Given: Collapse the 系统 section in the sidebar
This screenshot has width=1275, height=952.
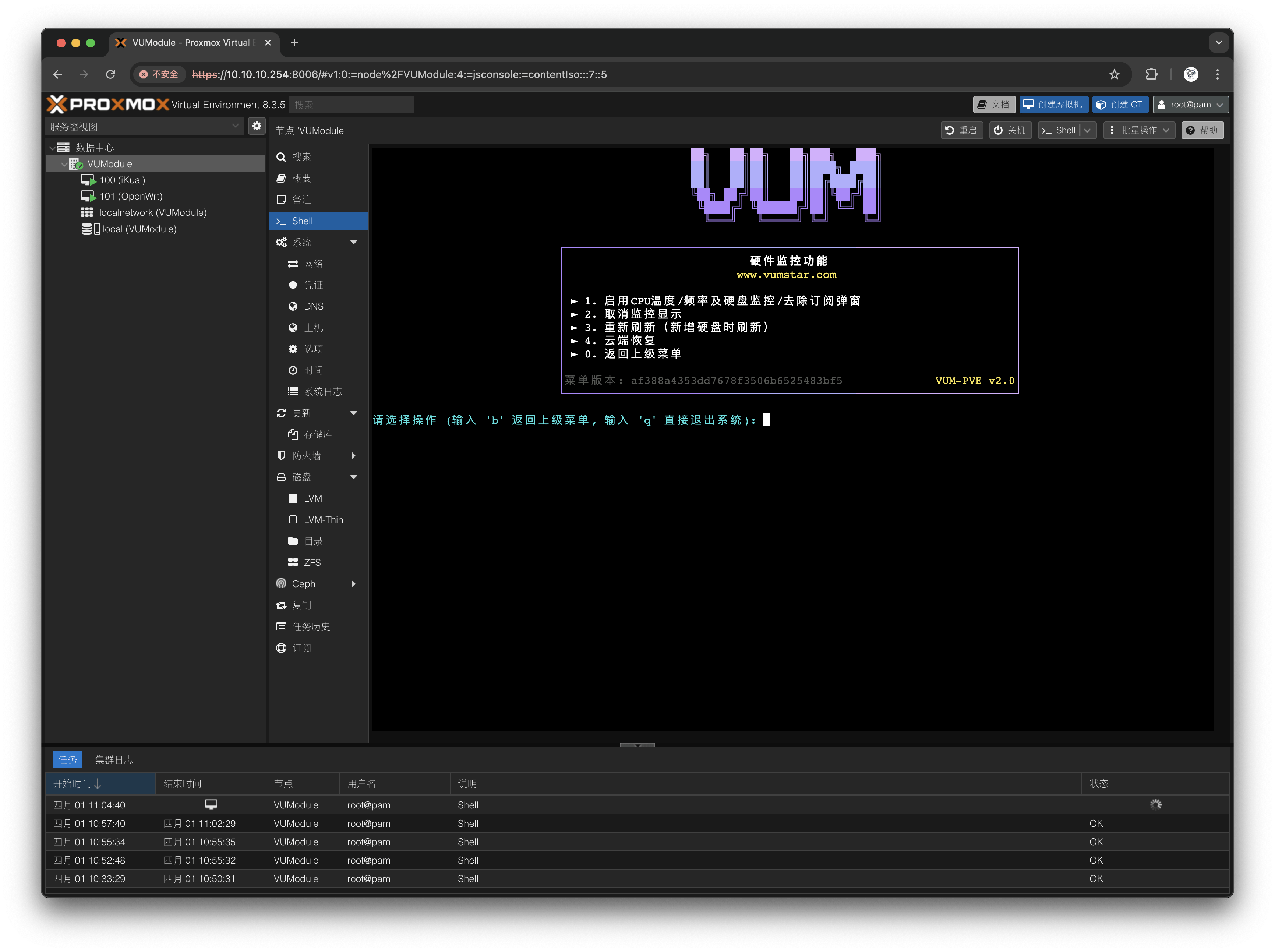Looking at the screenshot, I should (x=353, y=242).
